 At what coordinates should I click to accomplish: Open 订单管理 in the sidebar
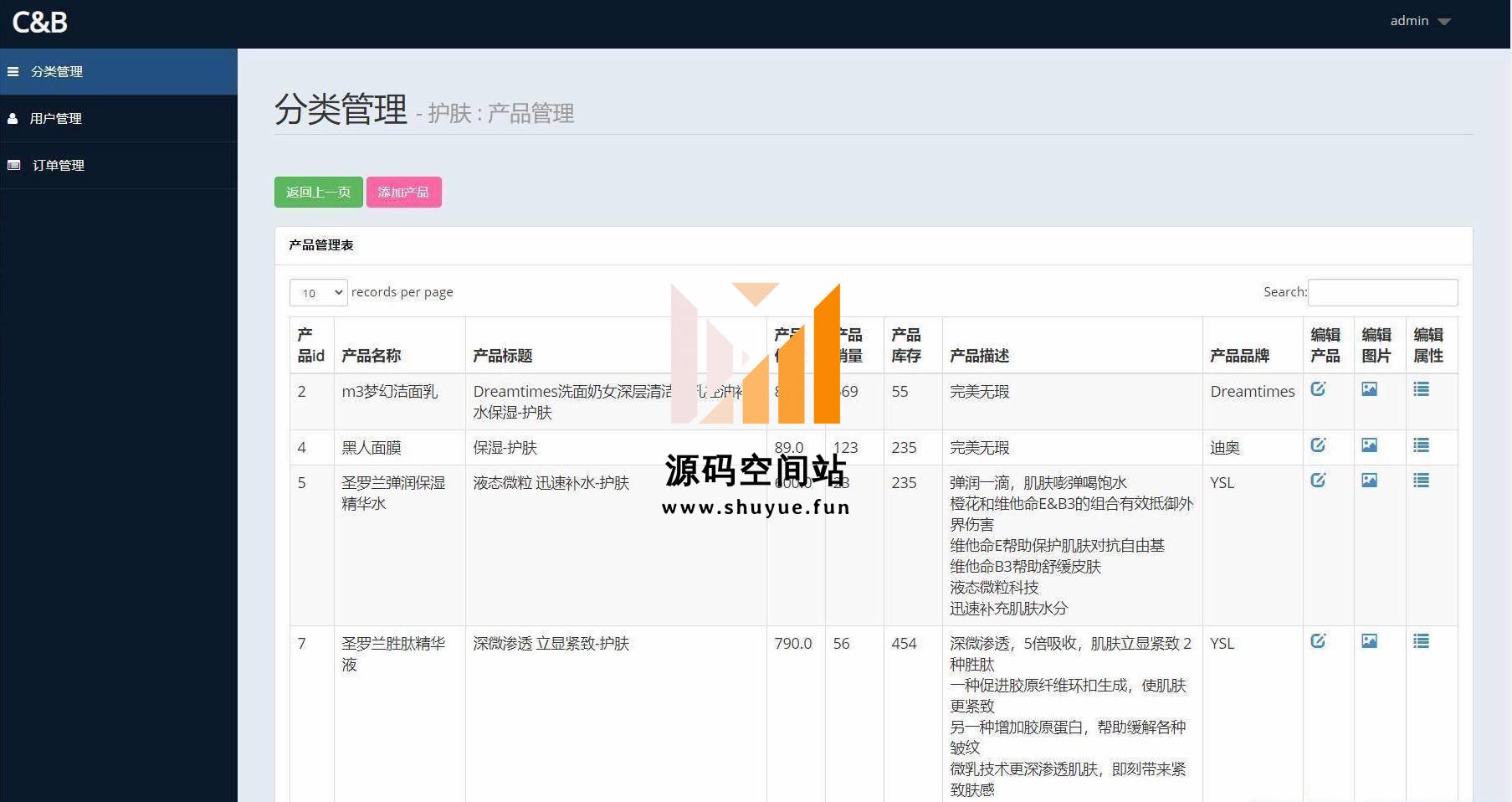[x=119, y=166]
